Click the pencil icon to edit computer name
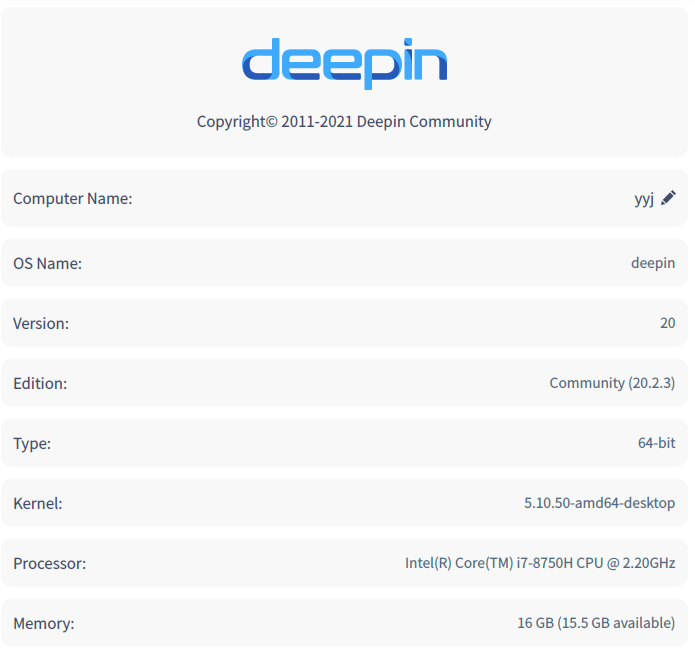The height and width of the screenshot is (667, 695). point(668,198)
